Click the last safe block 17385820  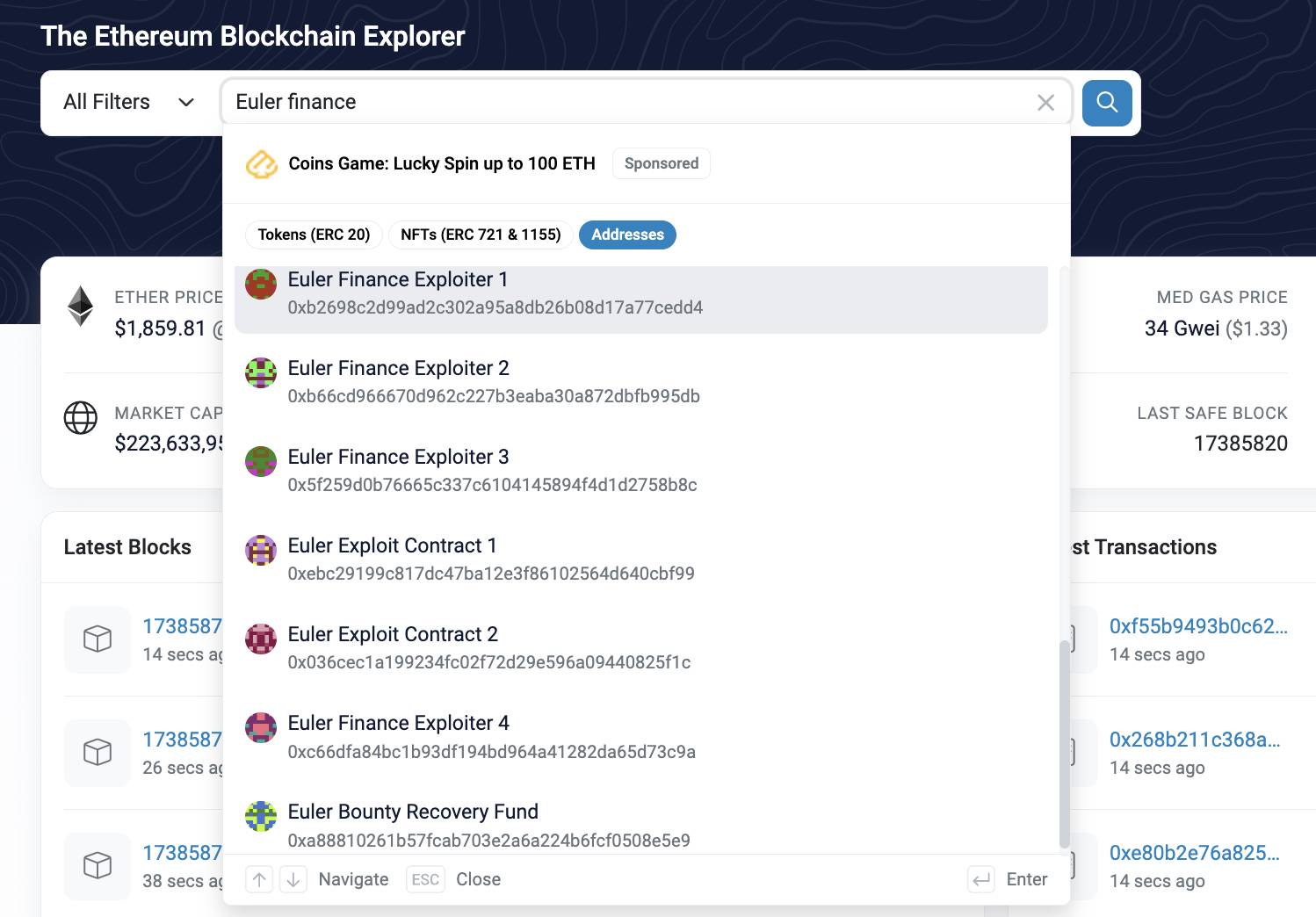click(1240, 444)
